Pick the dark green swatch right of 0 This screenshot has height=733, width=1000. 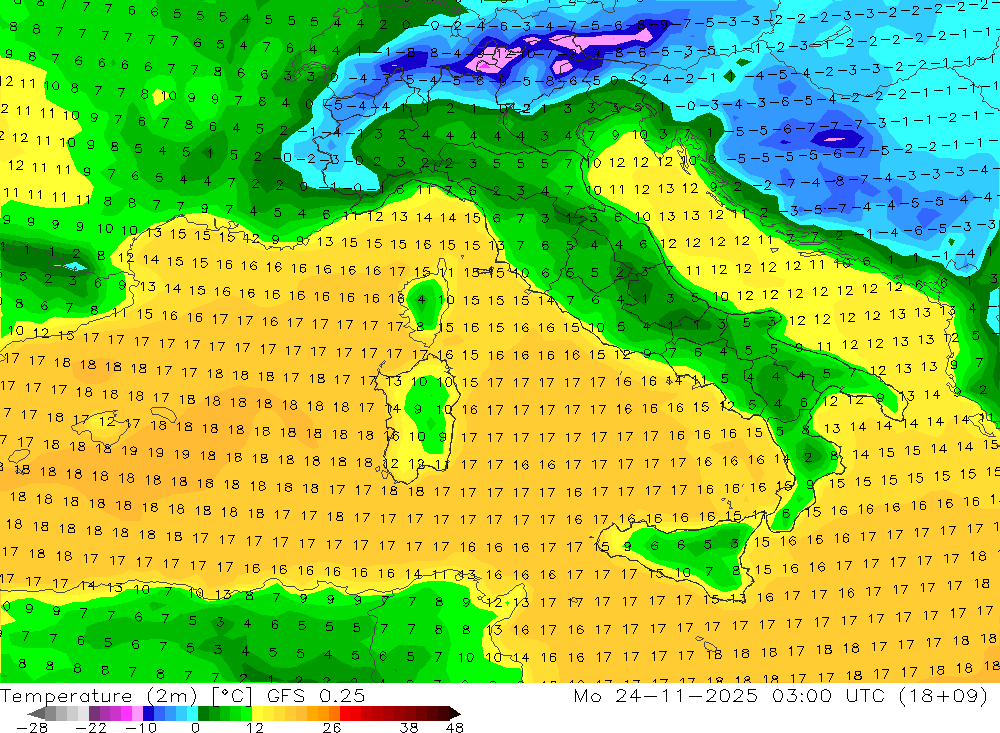(203, 714)
